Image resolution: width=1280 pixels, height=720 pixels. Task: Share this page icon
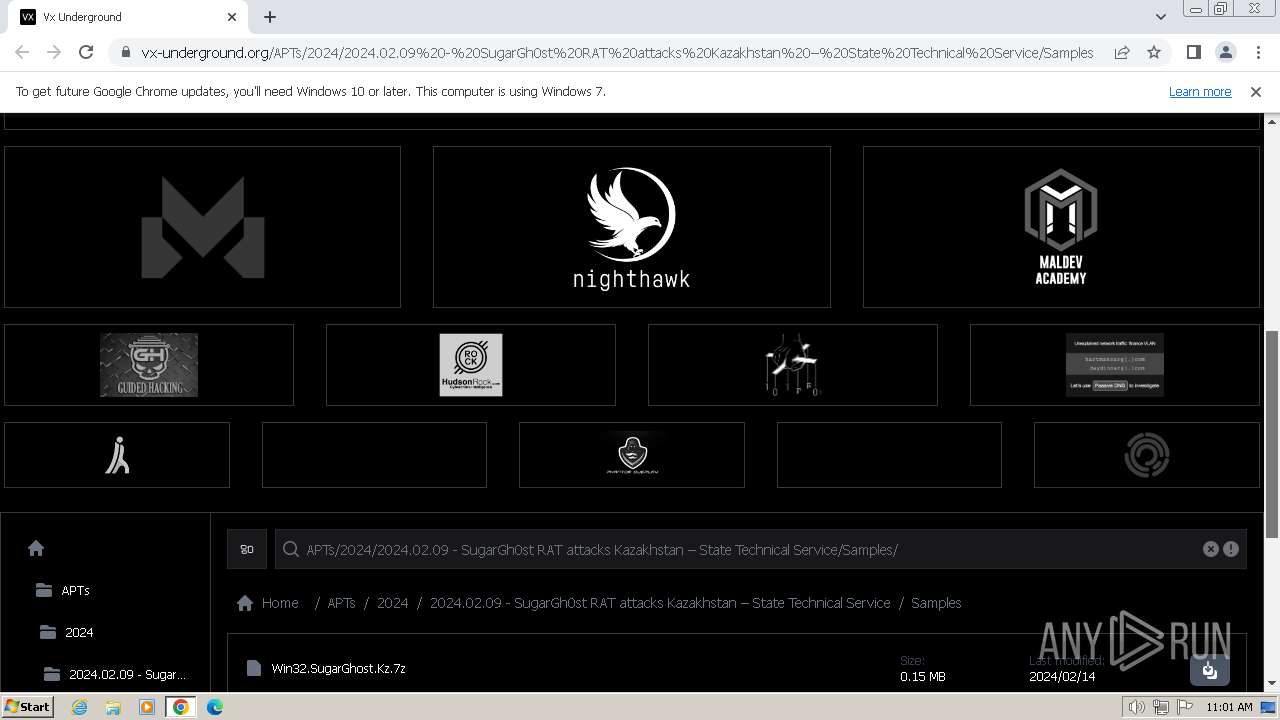(1122, 52)
